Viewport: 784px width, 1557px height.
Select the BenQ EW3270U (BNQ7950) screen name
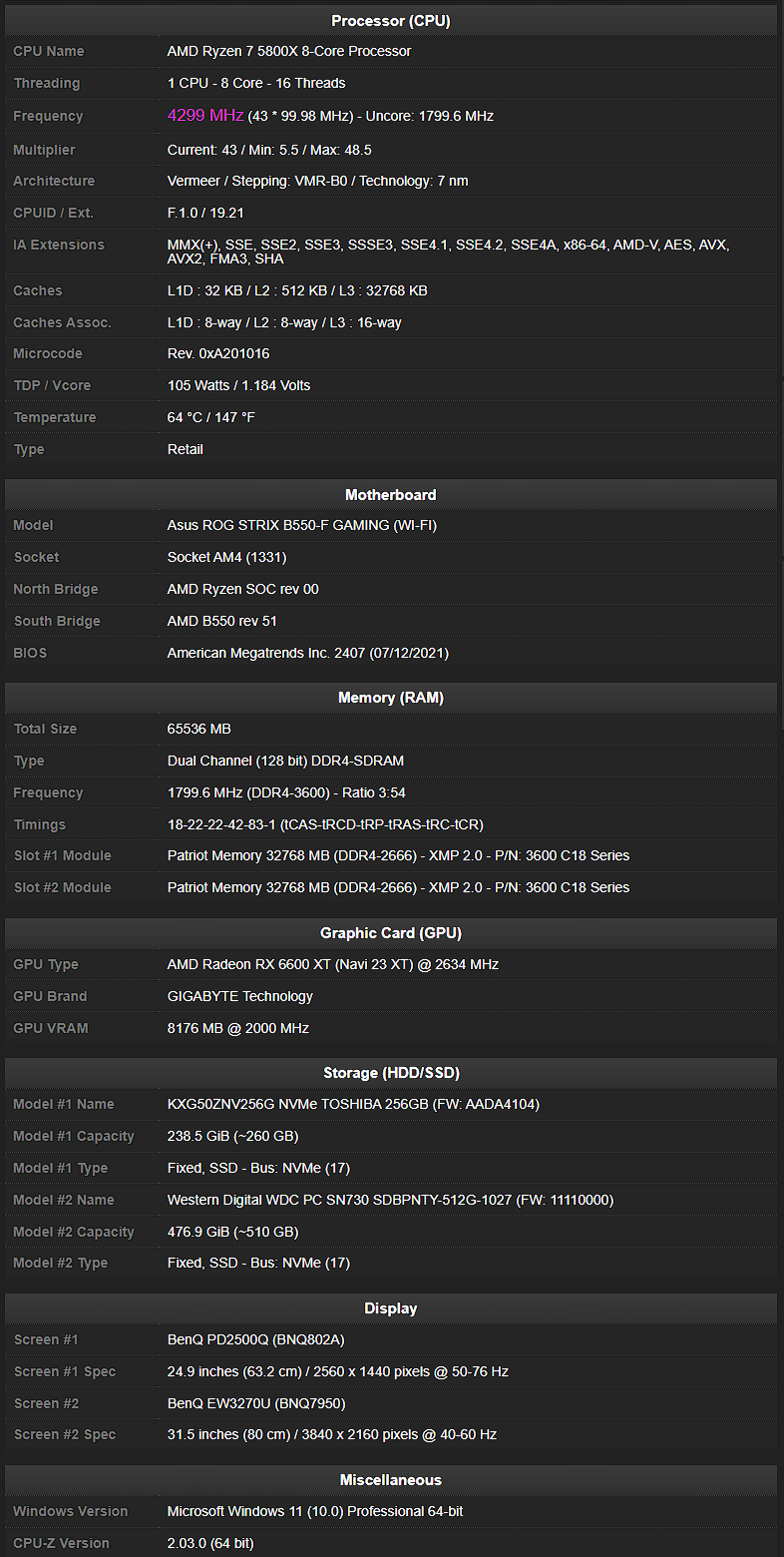coord(256,1403)
